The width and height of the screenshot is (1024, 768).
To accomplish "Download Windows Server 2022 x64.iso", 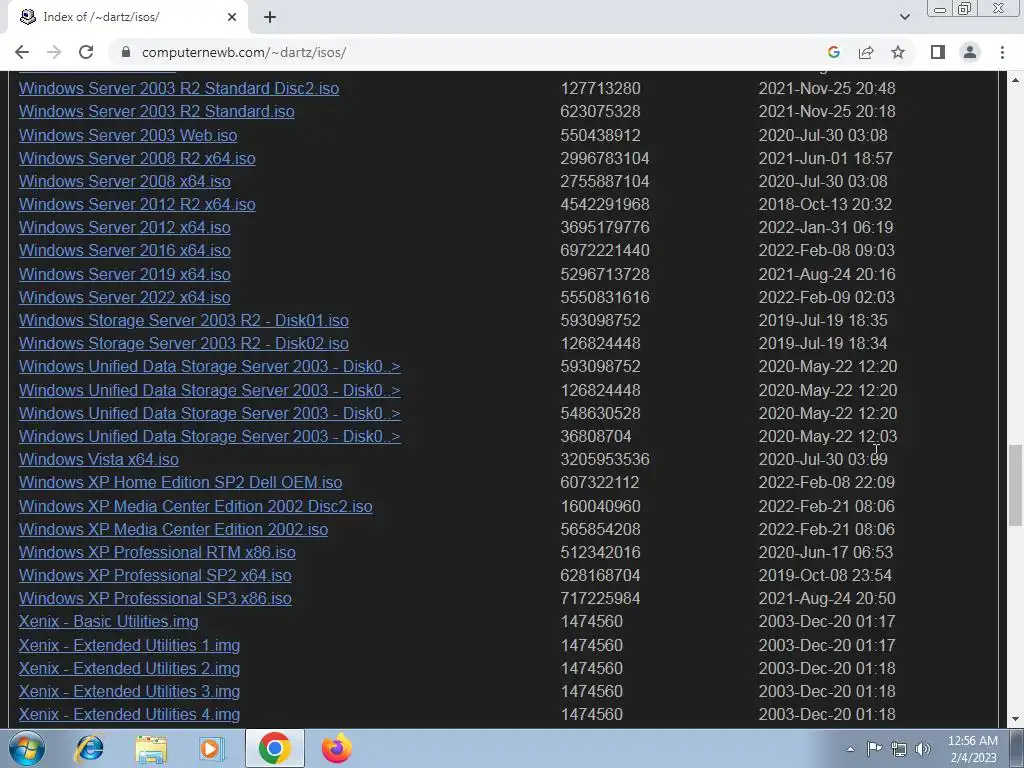I will tap(125, 297).
